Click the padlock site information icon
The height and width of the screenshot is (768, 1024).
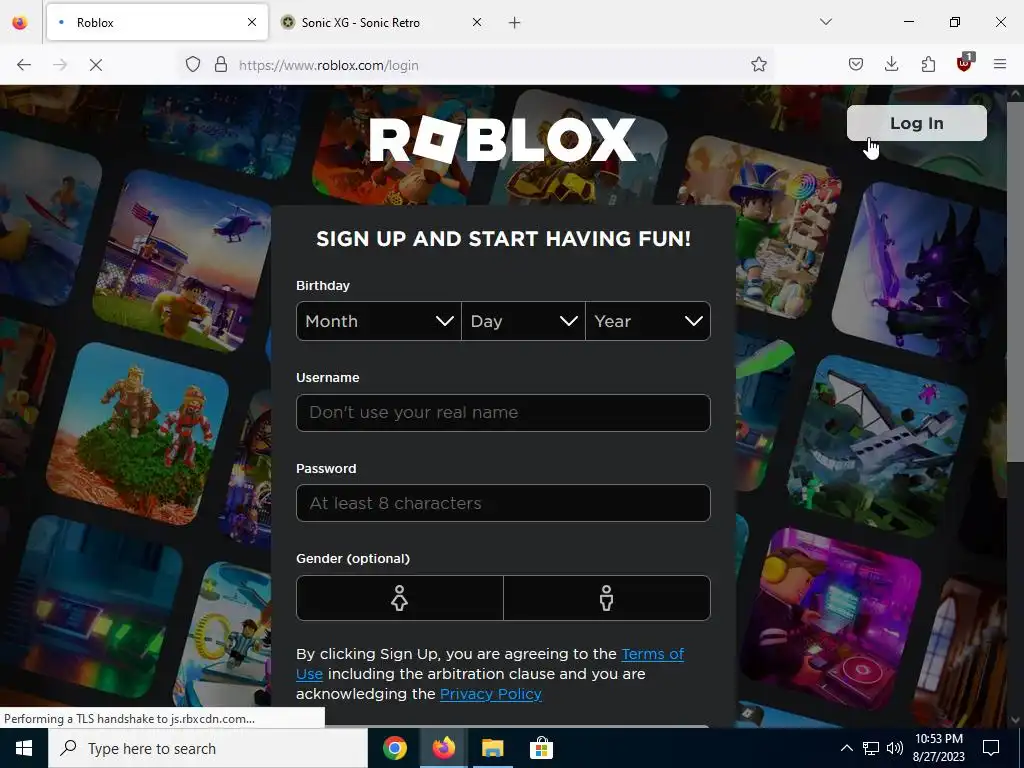point(221,65)
